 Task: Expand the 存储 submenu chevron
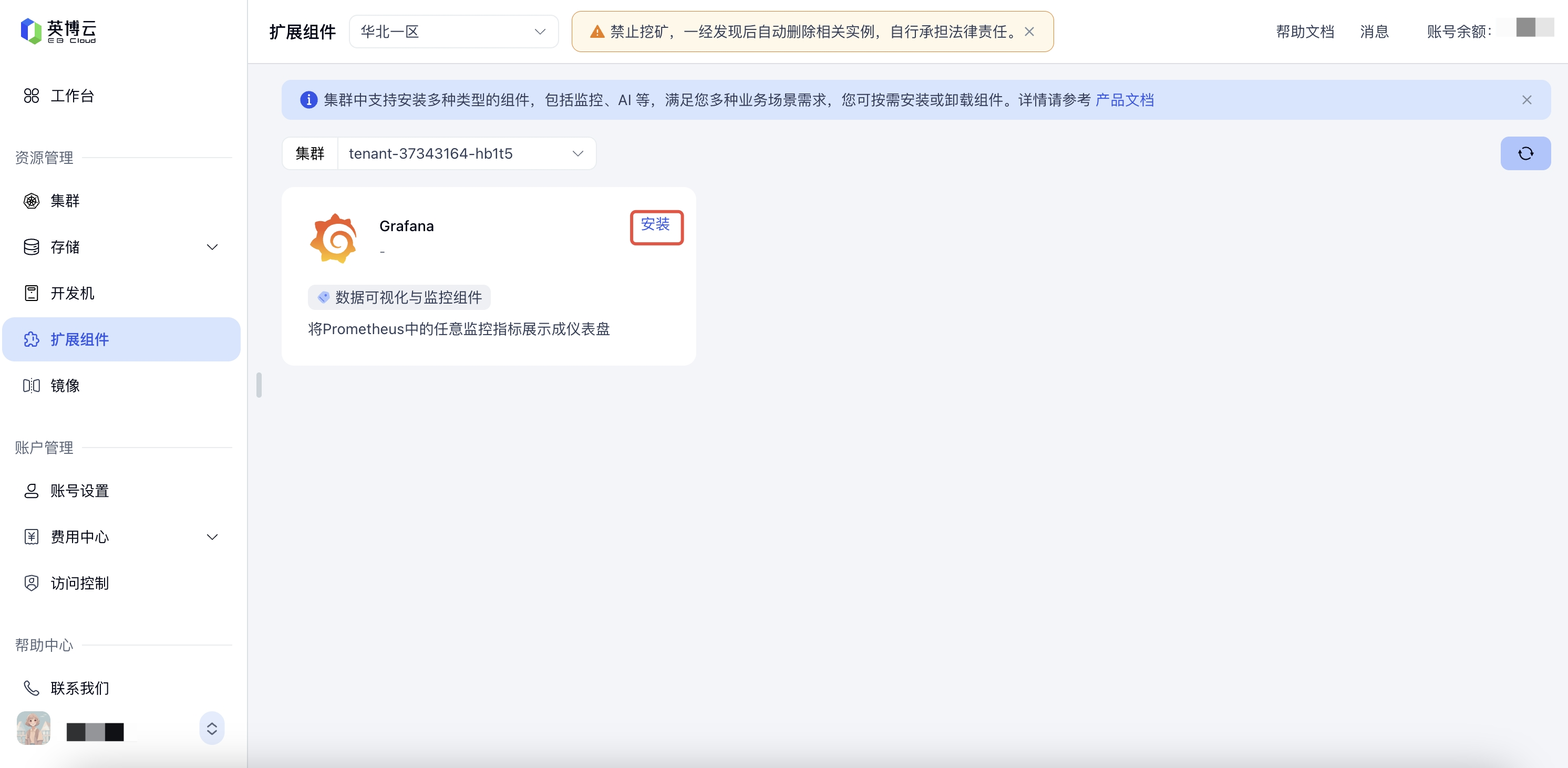[212, 247]
